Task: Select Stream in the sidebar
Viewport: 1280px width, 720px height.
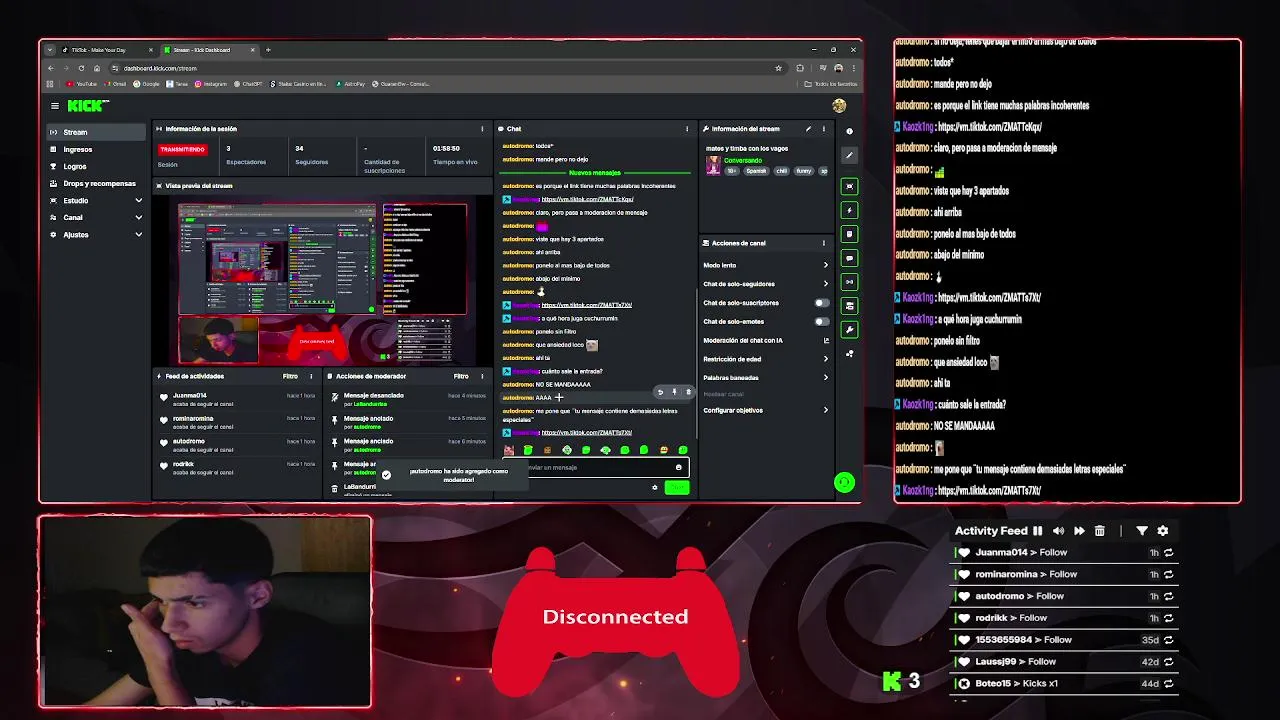Action: tap(96, 132)
